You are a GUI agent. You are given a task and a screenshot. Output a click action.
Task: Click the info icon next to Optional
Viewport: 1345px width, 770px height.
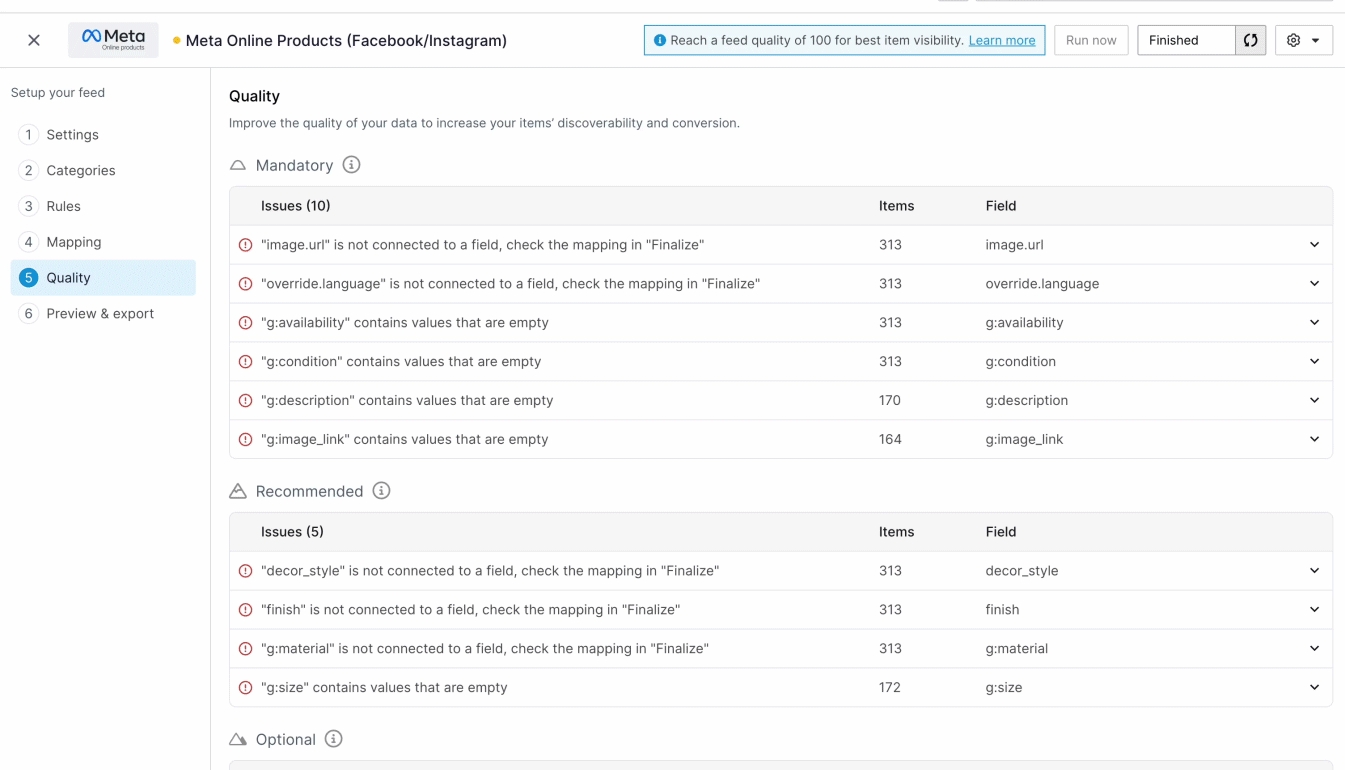333,739
